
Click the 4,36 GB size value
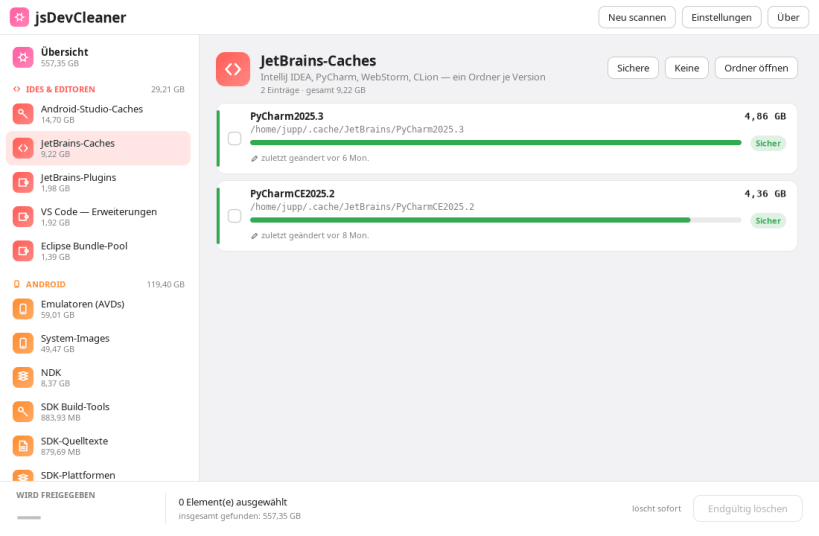(x=765, y=193)
